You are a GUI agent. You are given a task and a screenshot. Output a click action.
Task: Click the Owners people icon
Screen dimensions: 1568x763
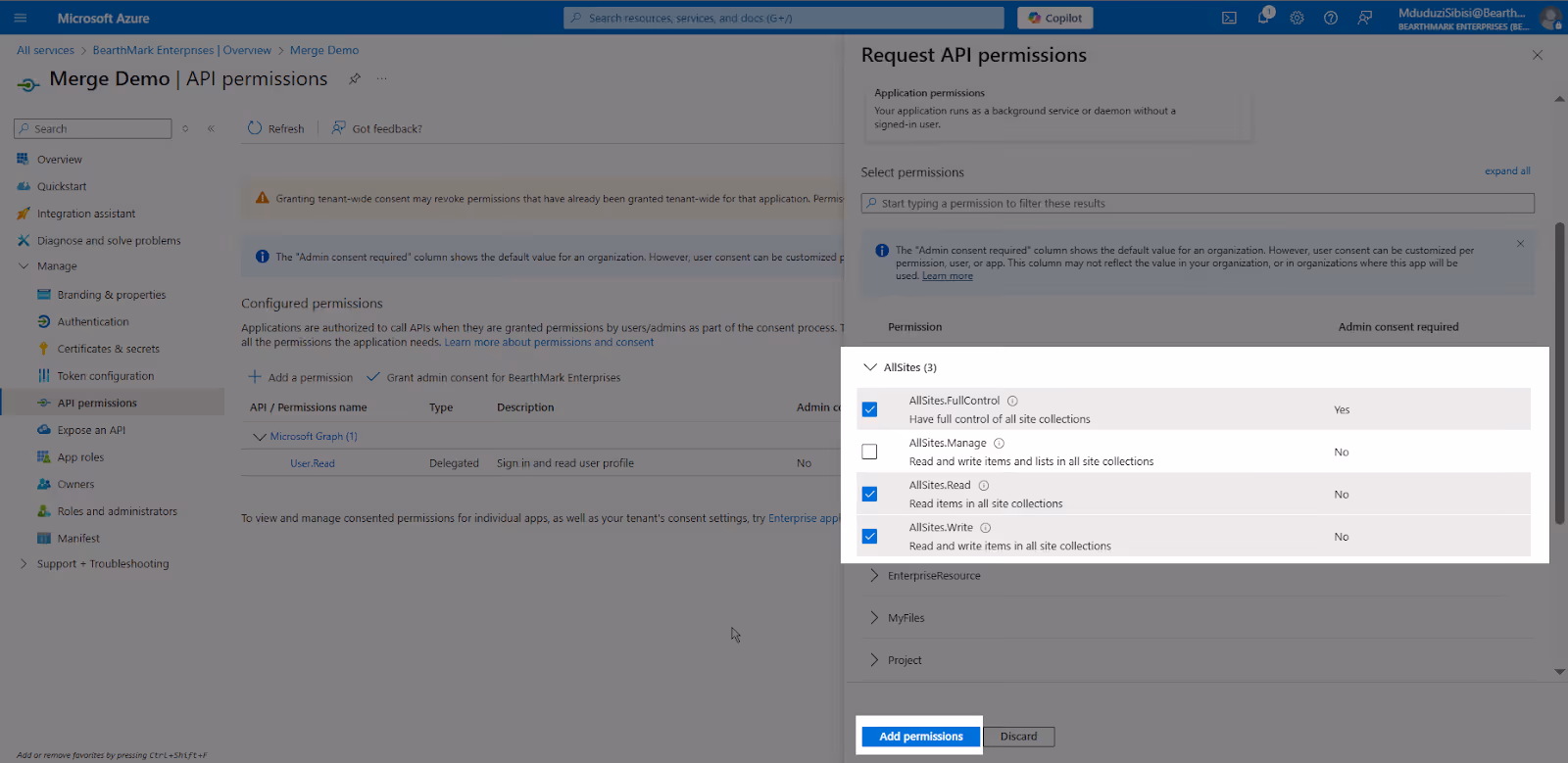(x=43, y=484)
